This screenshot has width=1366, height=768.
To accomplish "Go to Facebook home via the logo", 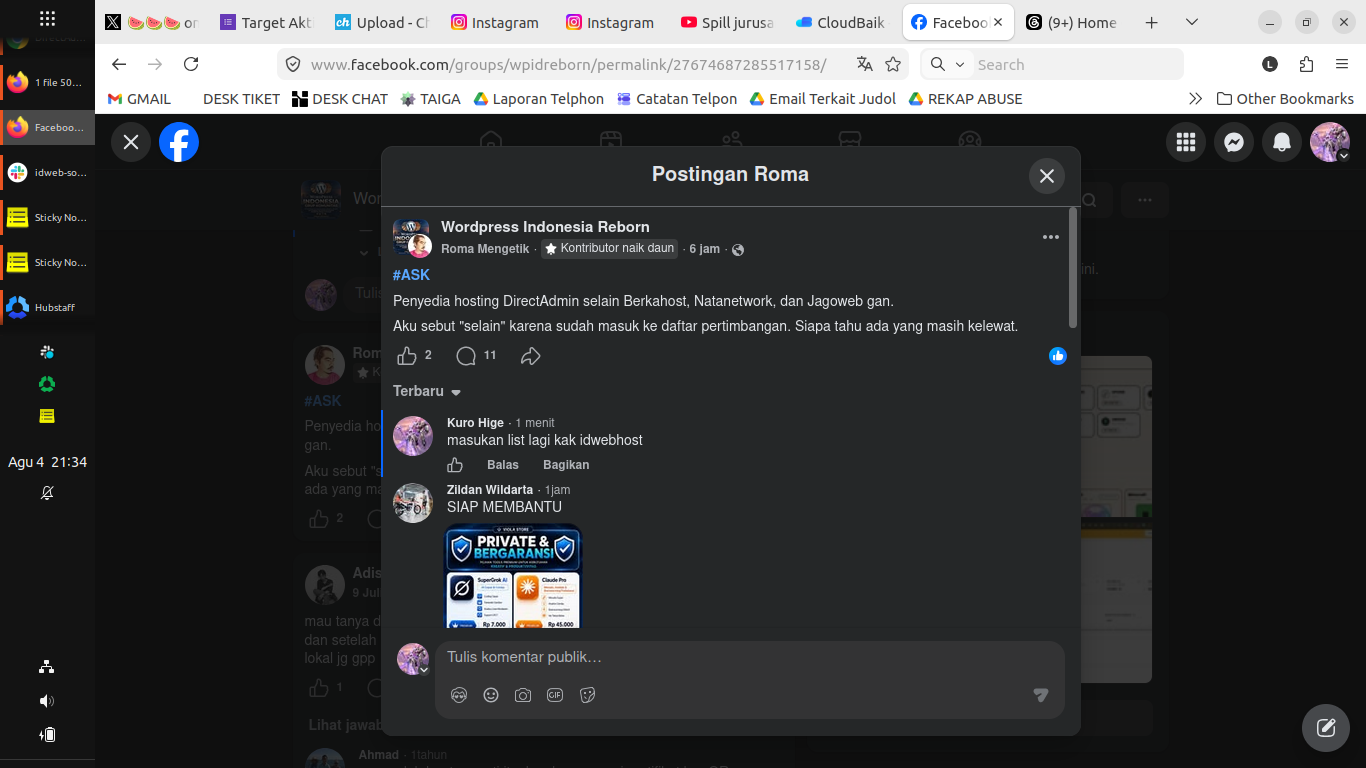I will 179,142.
